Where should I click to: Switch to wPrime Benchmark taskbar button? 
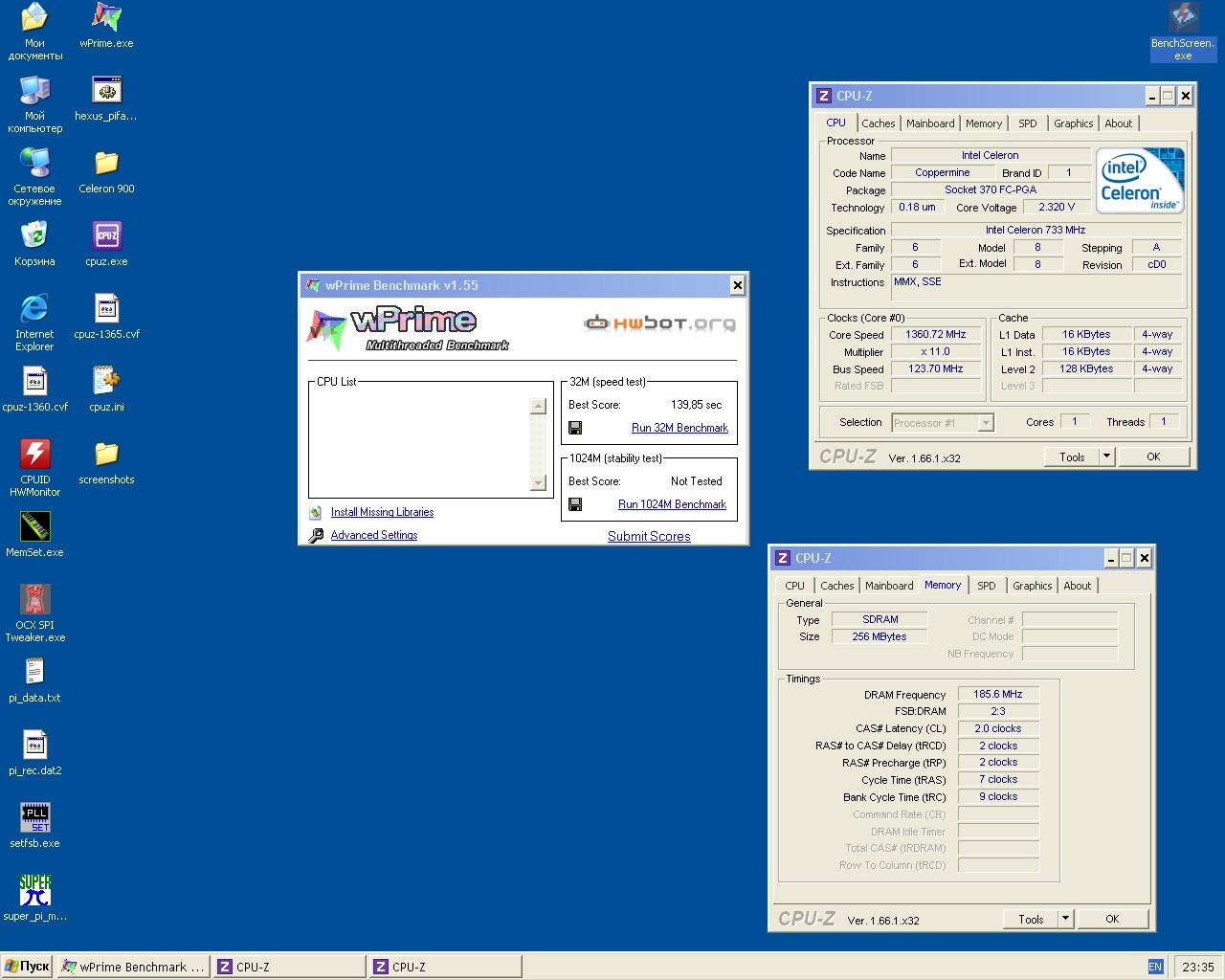point(133,967)
